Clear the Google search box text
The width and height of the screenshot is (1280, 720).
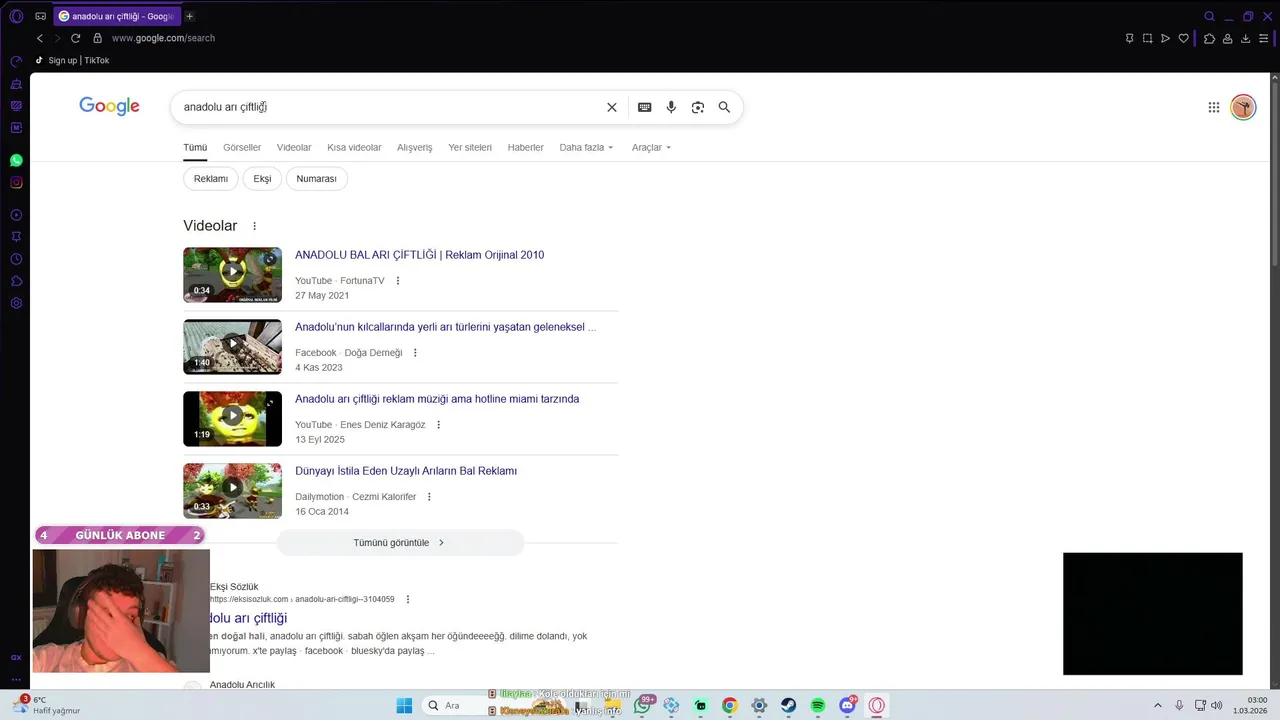(612, 107)
